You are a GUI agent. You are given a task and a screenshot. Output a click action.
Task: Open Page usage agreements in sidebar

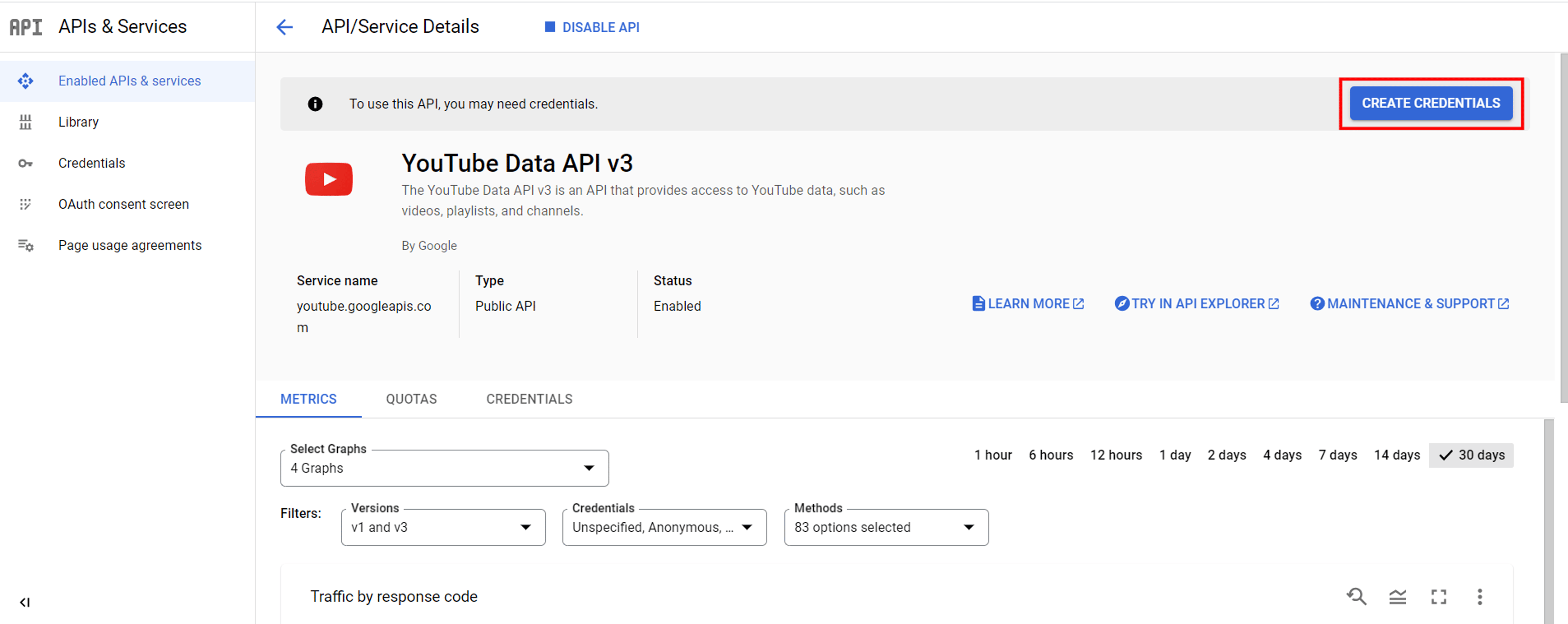tap(127, 245)
